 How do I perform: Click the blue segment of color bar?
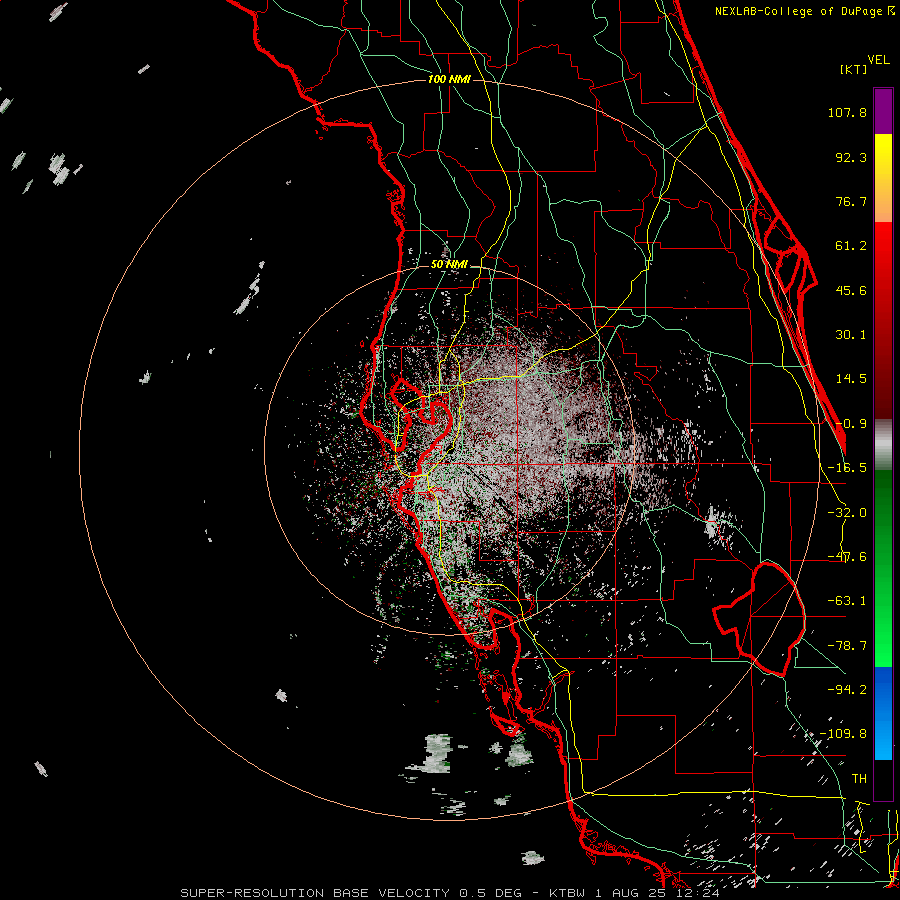[x=883, y=713]
